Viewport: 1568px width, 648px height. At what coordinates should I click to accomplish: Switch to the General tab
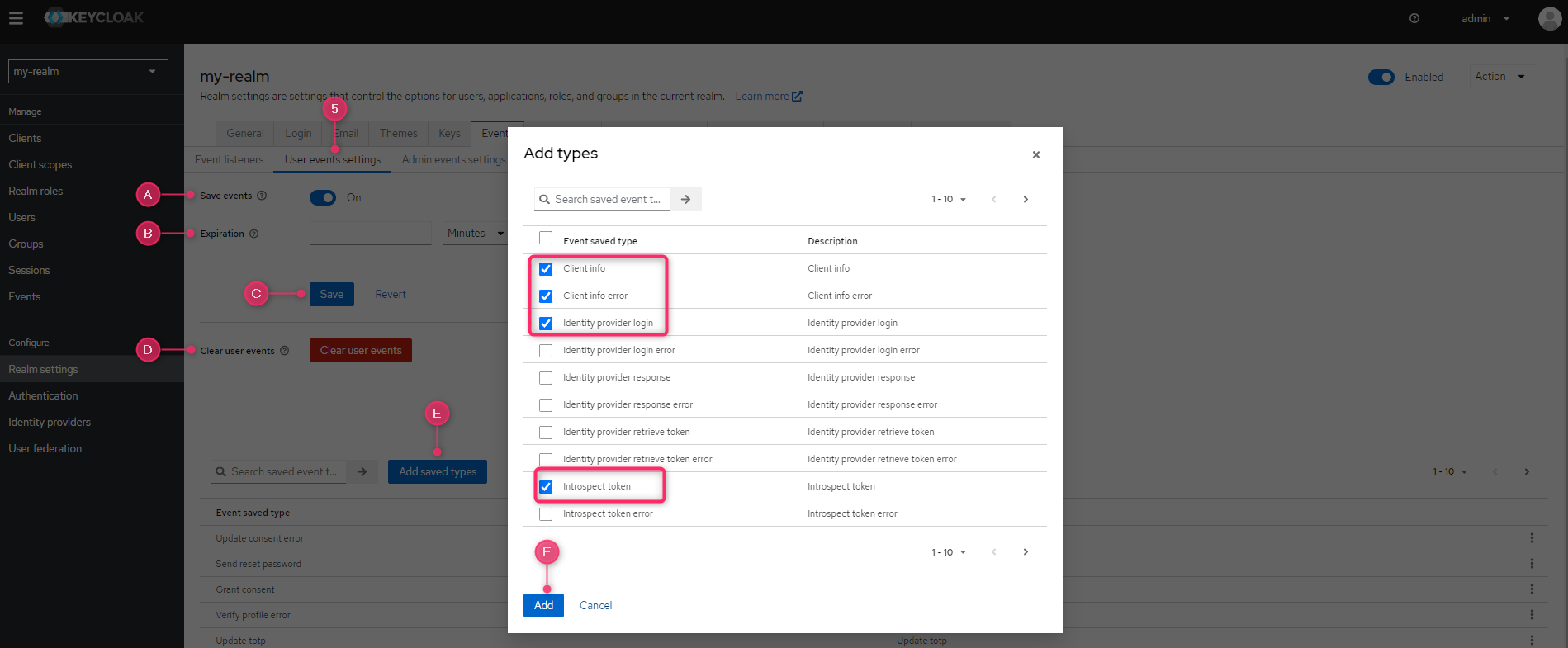coord(245,133)
